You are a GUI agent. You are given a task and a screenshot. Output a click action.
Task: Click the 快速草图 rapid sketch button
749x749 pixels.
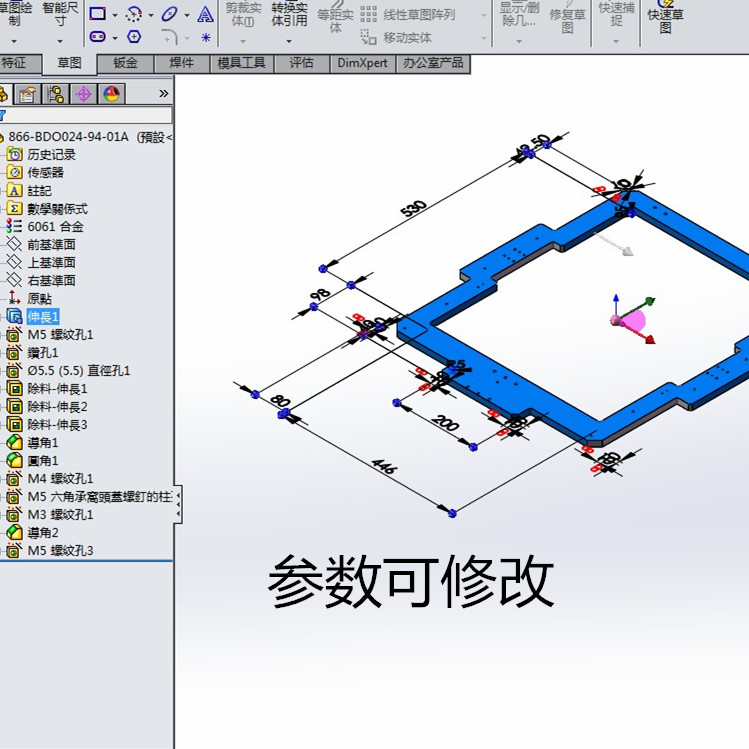click(665, 18)
